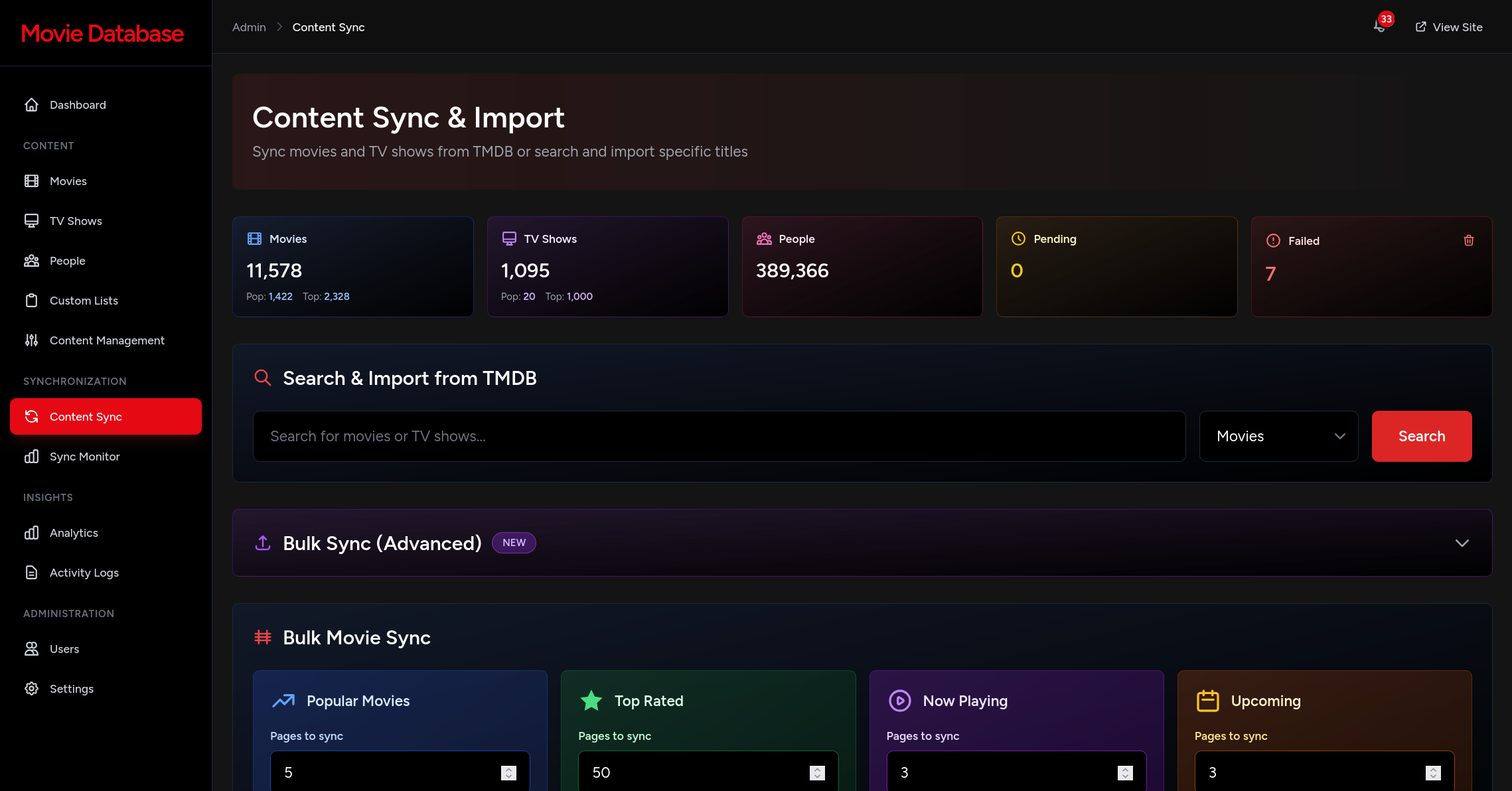Click the Dashboard home icon
The image size is (1512, 791).
(x=31, y=105)
